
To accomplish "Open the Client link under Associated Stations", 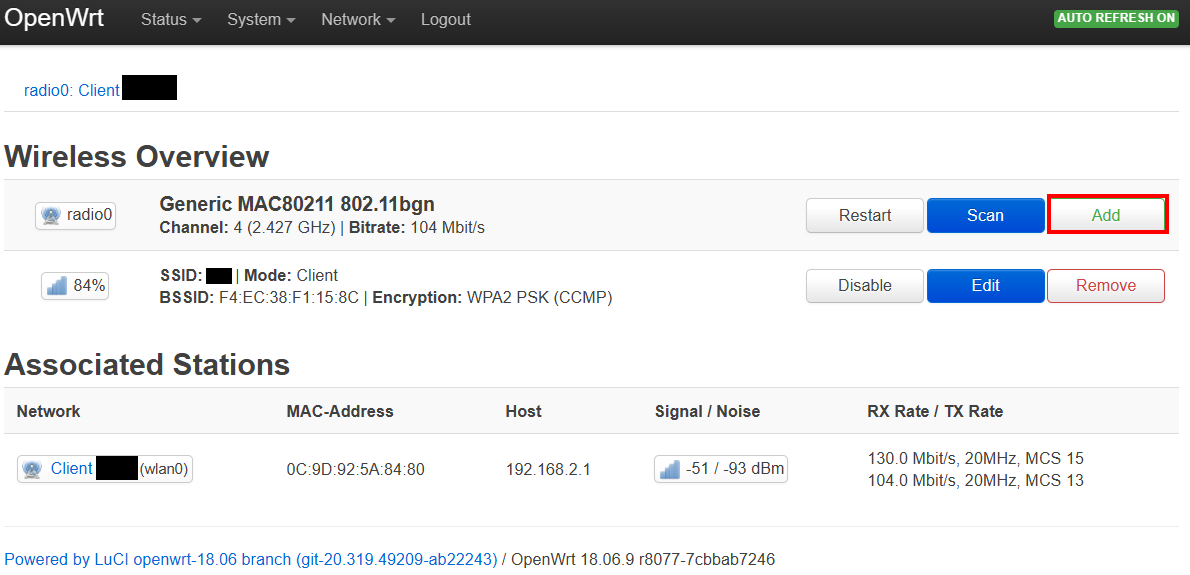I will tap(72, 469).
